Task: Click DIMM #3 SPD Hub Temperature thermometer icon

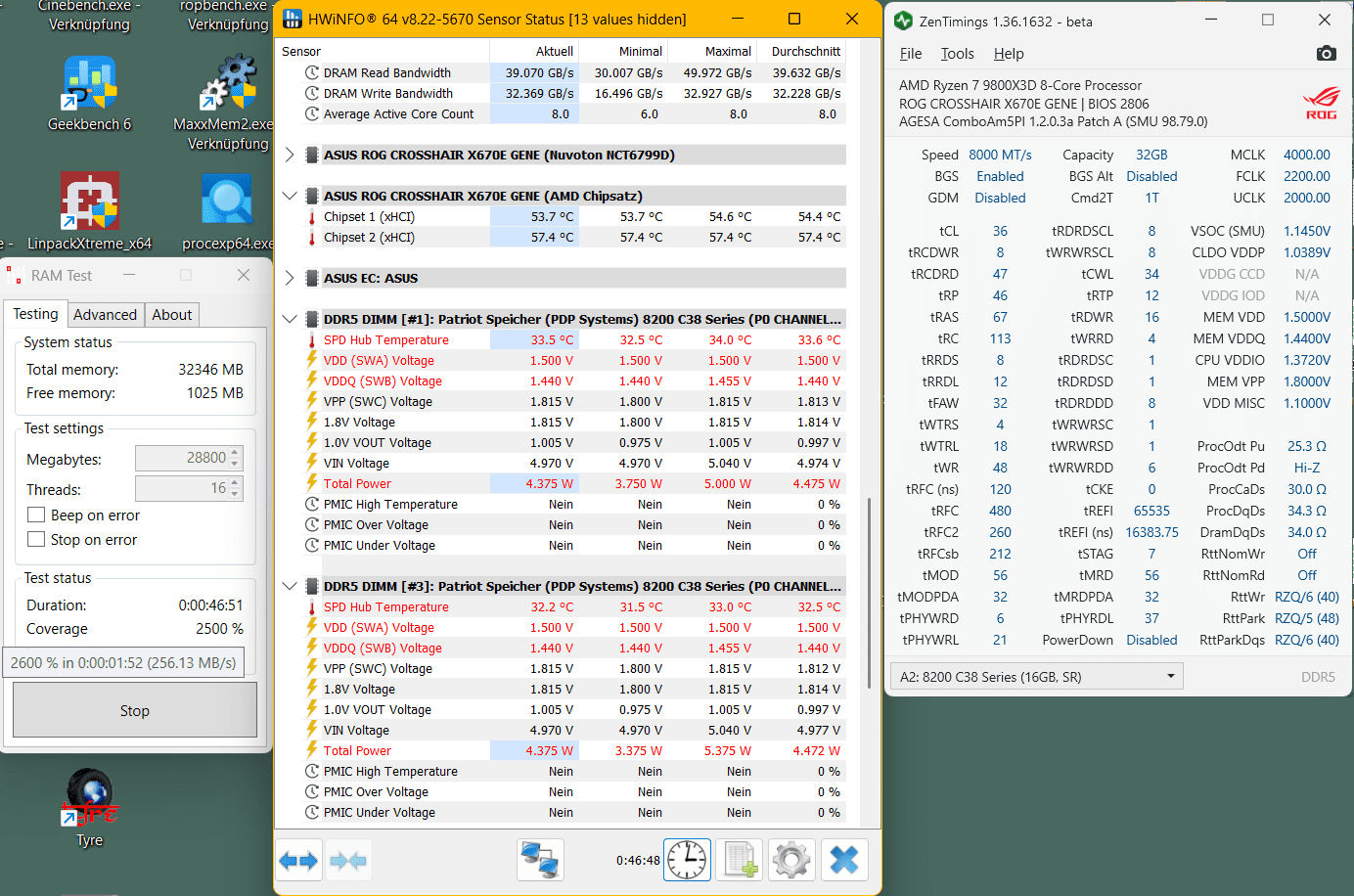Action: 312,606
